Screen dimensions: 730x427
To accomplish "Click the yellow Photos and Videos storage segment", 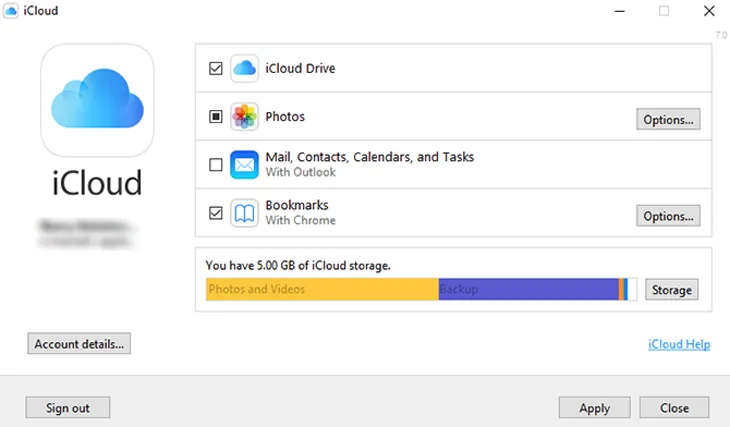I will coord(322,290).
